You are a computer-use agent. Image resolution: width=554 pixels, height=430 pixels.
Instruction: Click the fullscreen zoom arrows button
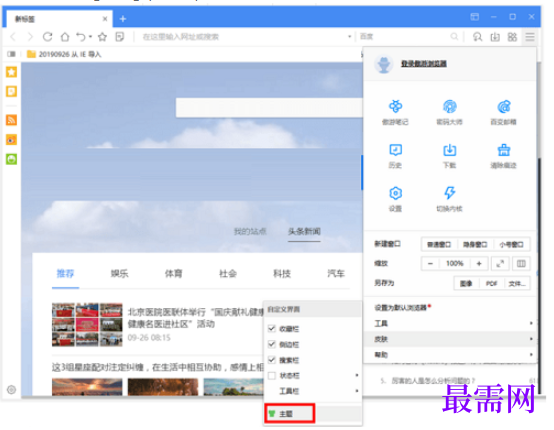[x=500, y=264]
